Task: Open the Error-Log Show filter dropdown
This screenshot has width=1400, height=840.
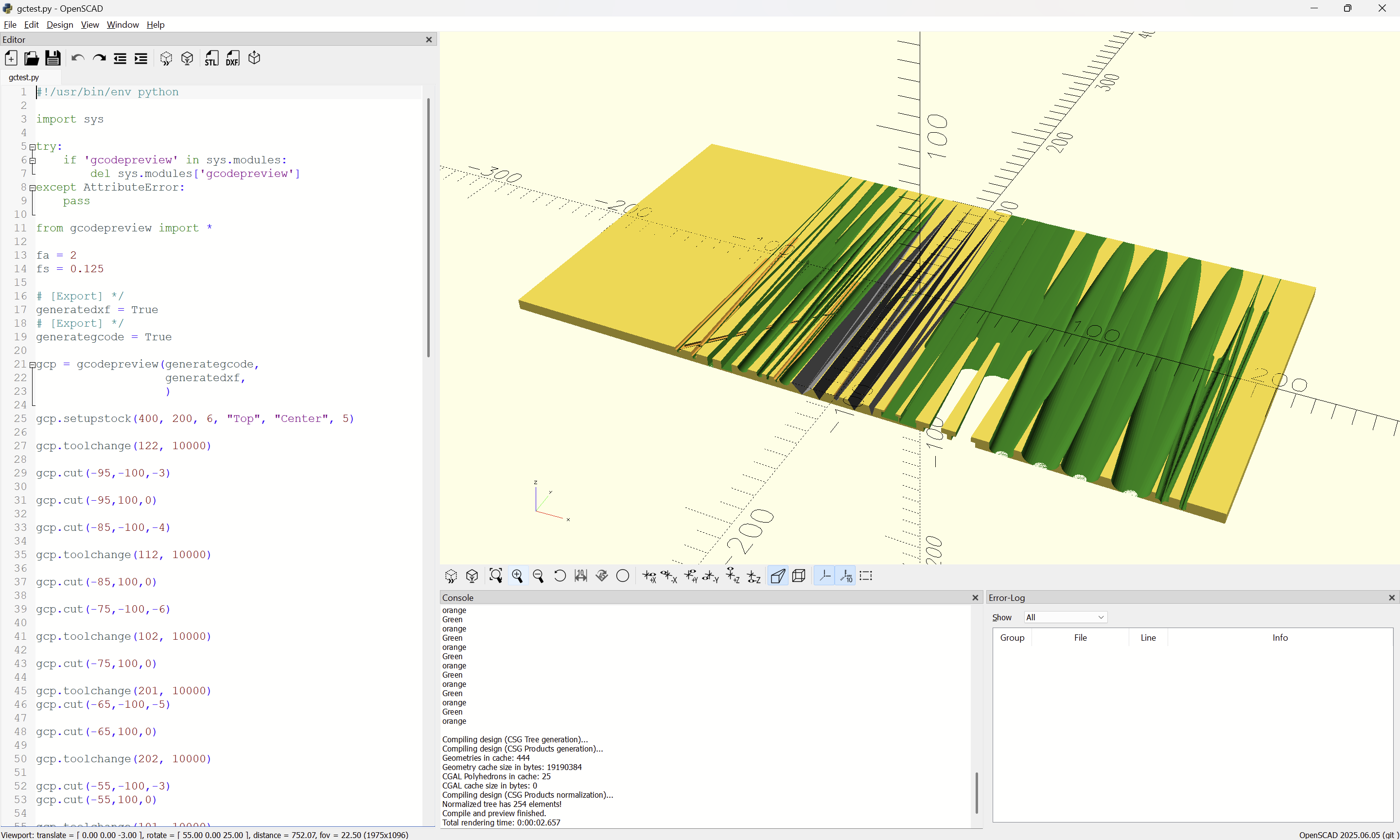Action: (1065, 617)
